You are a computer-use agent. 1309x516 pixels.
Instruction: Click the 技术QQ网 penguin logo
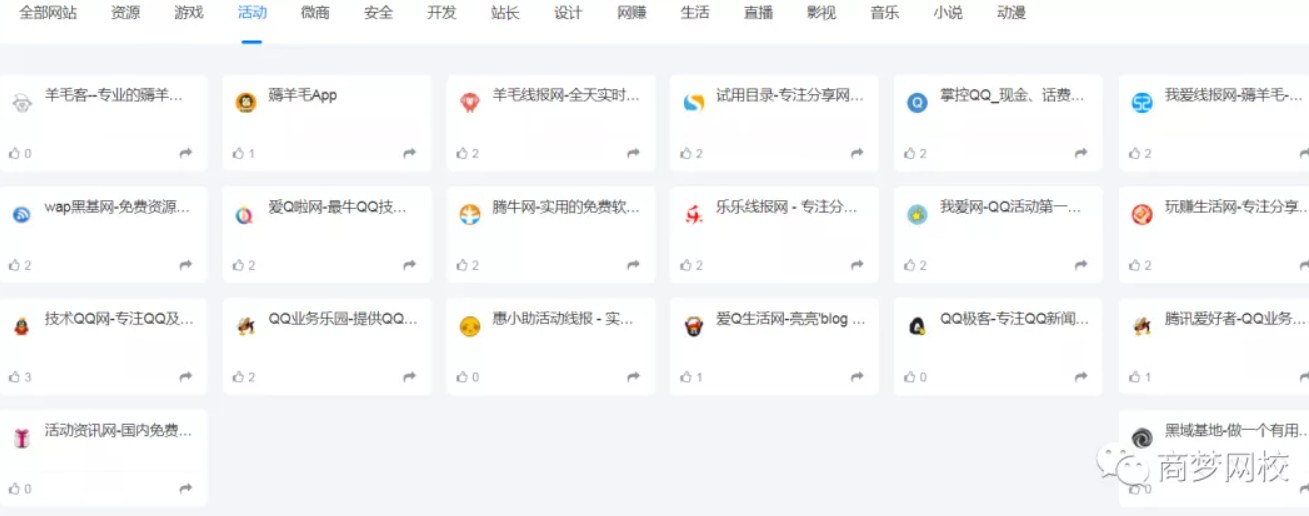click(x=21, y=326)
